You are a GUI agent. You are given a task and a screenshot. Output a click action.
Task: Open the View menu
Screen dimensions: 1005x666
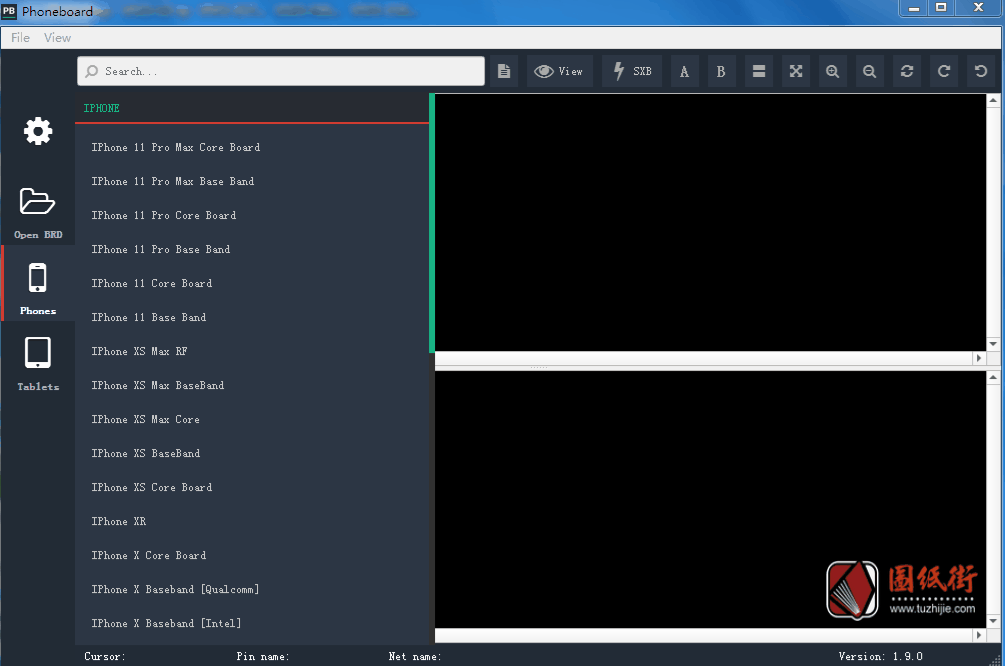pyautogui.click(x=58, y=38)
